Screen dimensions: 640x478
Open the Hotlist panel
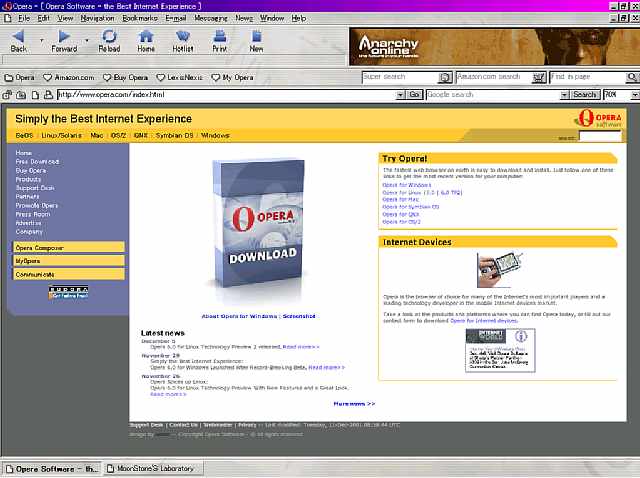pyautogui.click(x=182, y=41)
